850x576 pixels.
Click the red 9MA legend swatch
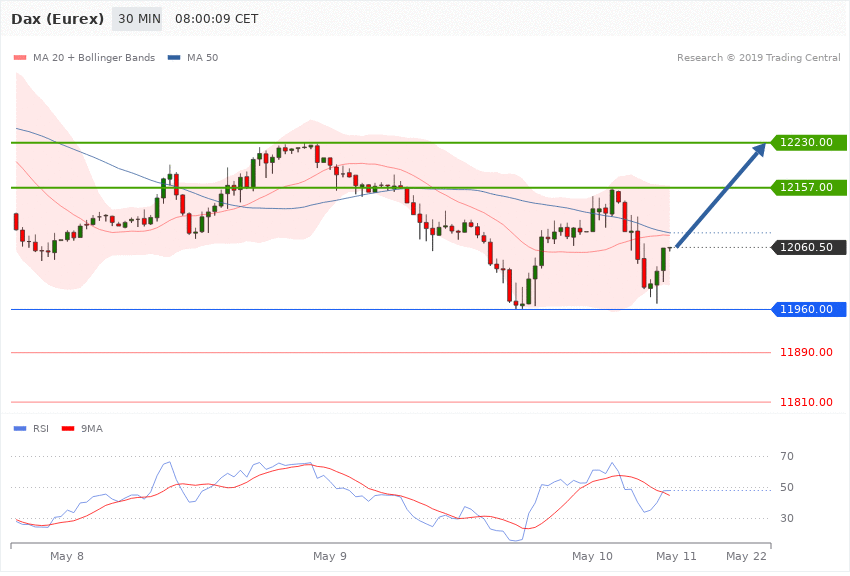click(x=68, y=429)
